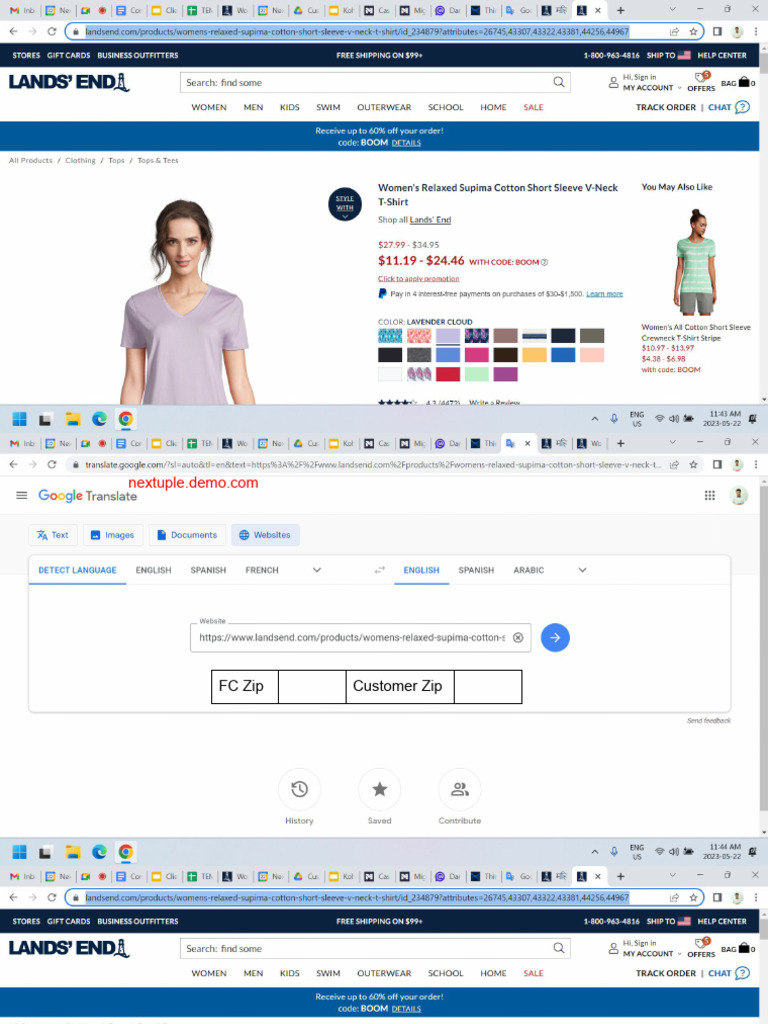Select the Text mode in Google Translate
The height and width of the screenshot is (1024, 768).
(53, 535)
